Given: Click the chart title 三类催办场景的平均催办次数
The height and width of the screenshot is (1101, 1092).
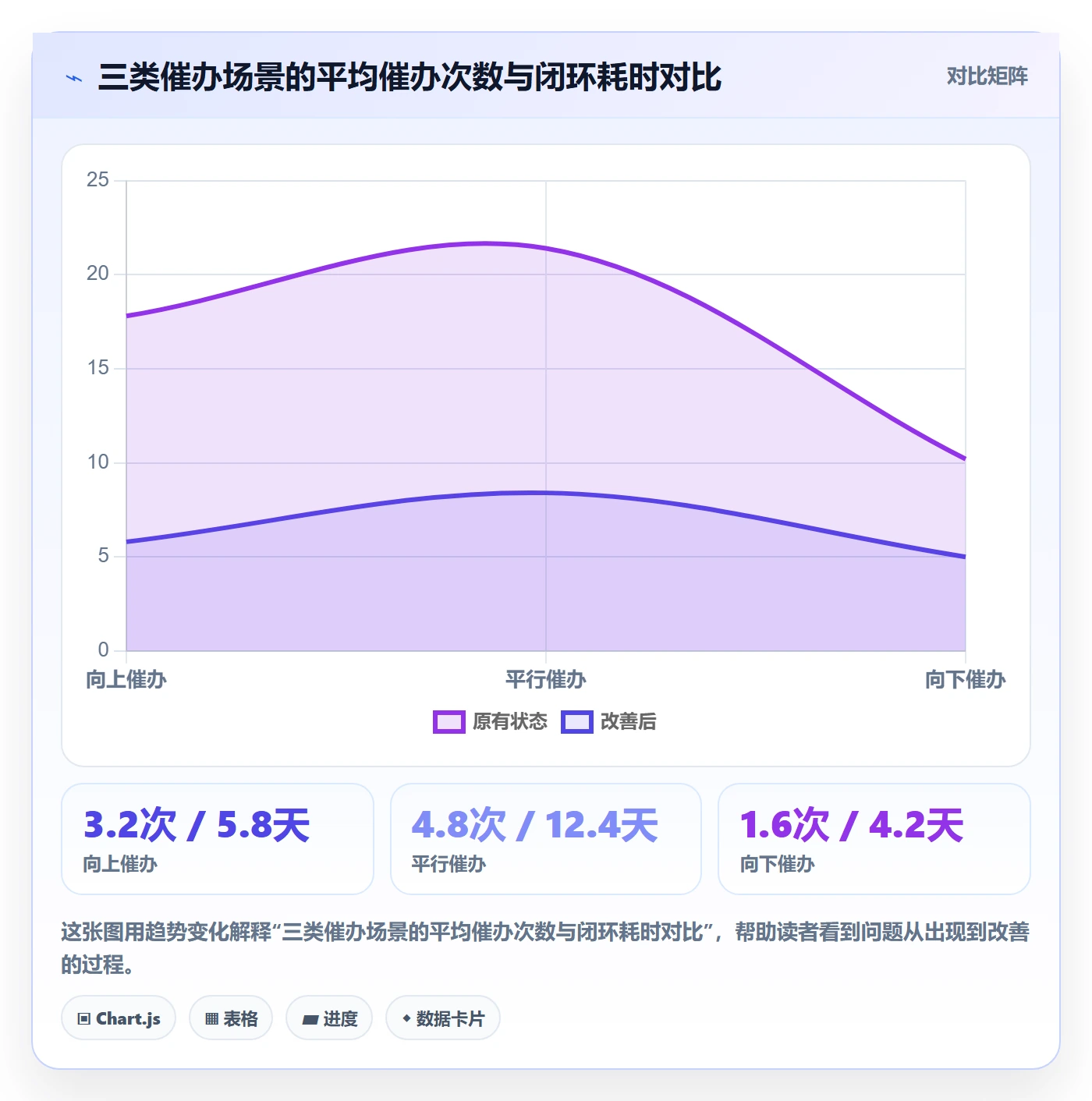Looking at the screenshot, I should (409, 77).
